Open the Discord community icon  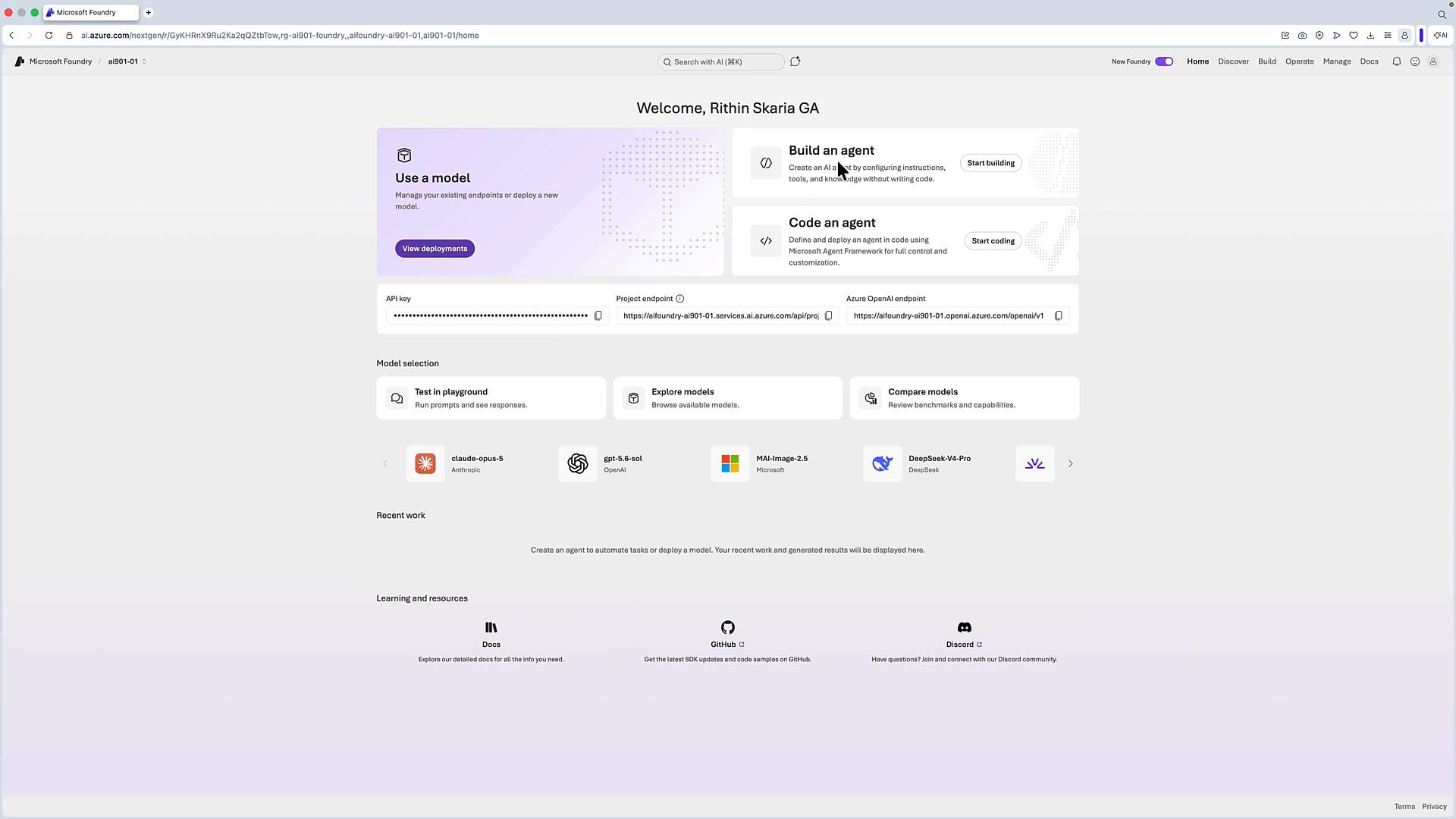click(965, 627)
